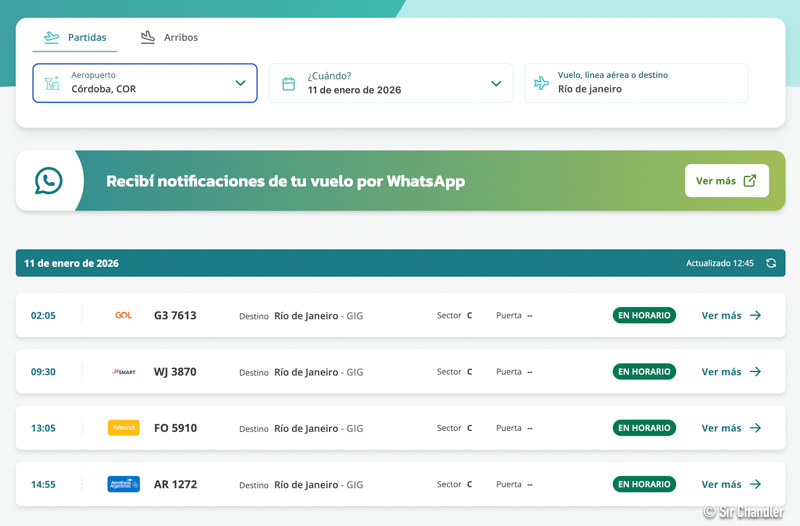Image resolution: width=800 pixels, height=526 pixels.
Task: Click the WhatsApp logo icon
Action: click(x=48, y=181)
